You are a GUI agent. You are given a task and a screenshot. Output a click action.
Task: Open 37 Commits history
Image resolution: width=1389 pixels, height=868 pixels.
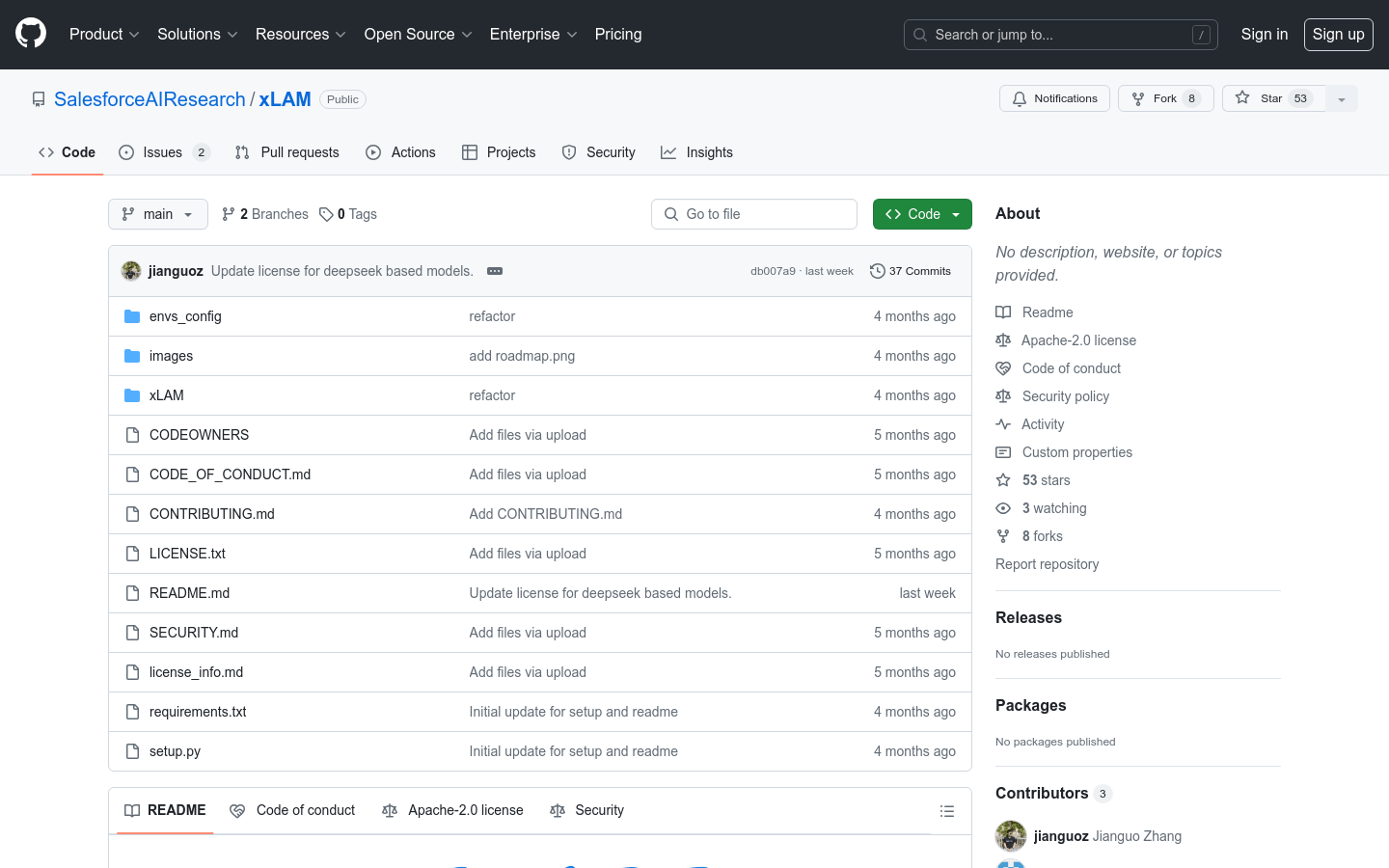911,271
